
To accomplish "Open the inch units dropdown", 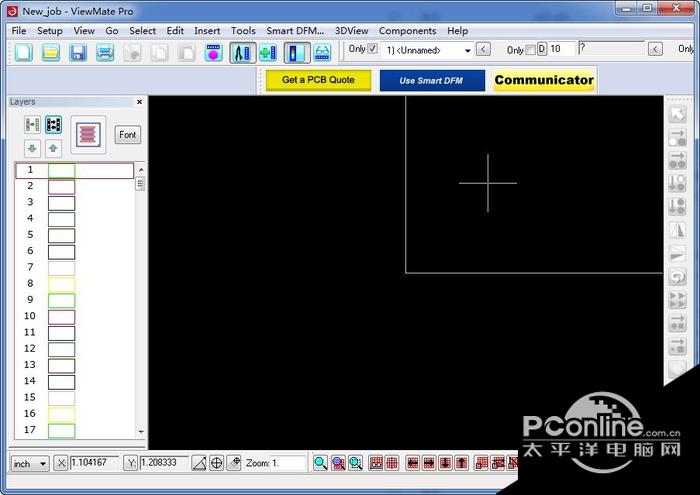I will pyautogui.click(x=30, y=464).
